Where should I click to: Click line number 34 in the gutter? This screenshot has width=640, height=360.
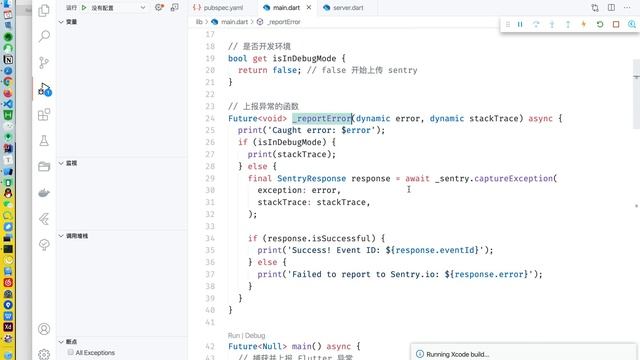(210, 238)
